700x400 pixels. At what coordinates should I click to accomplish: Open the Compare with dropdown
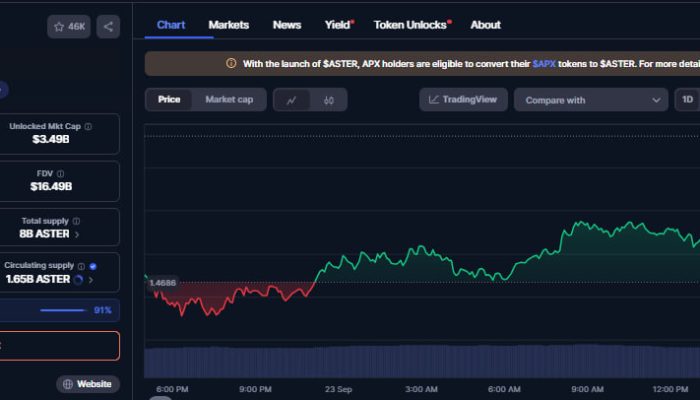pyautogui.click(x=590, y=100)
